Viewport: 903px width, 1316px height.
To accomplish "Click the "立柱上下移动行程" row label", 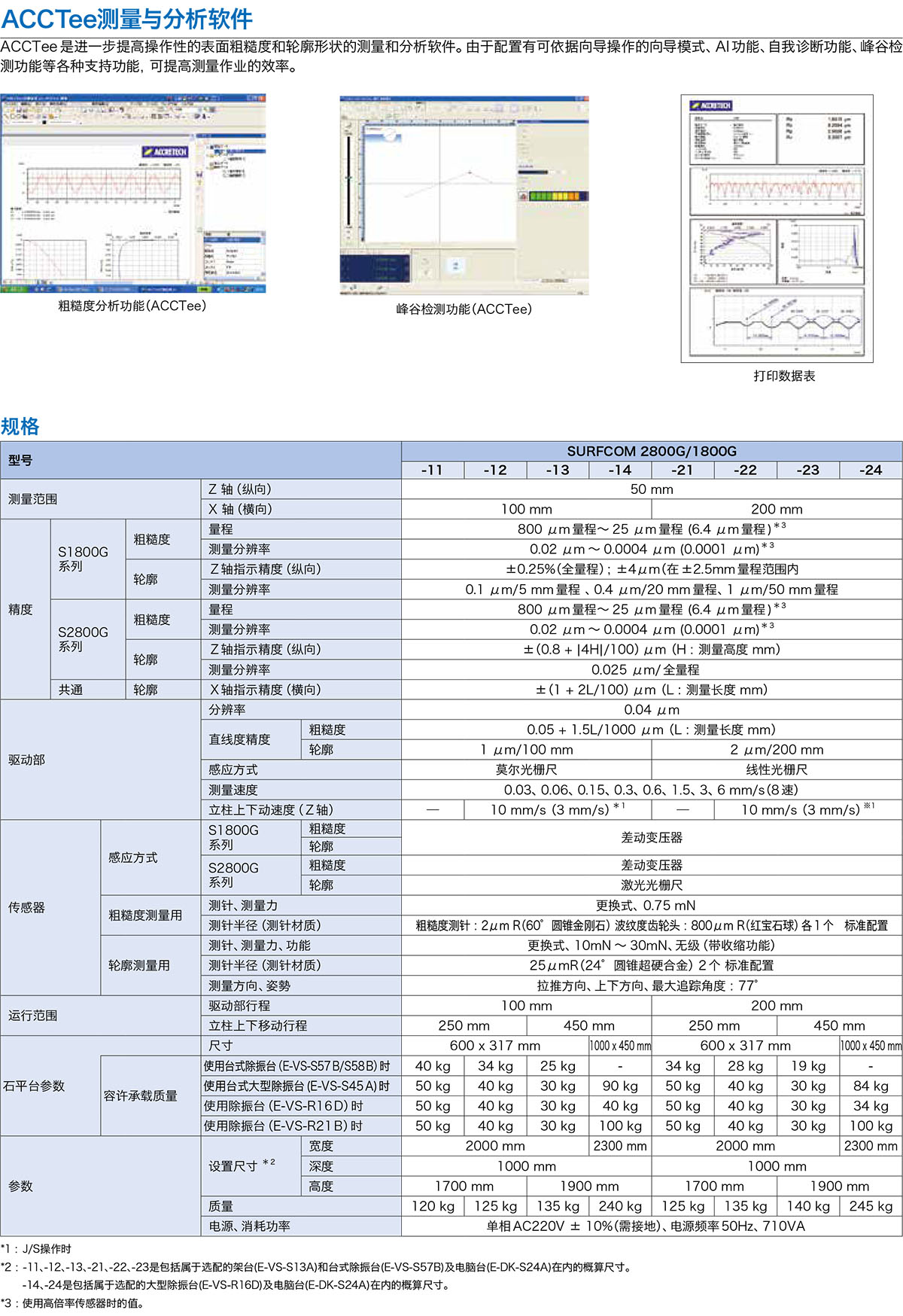I will pos(301,1025).
